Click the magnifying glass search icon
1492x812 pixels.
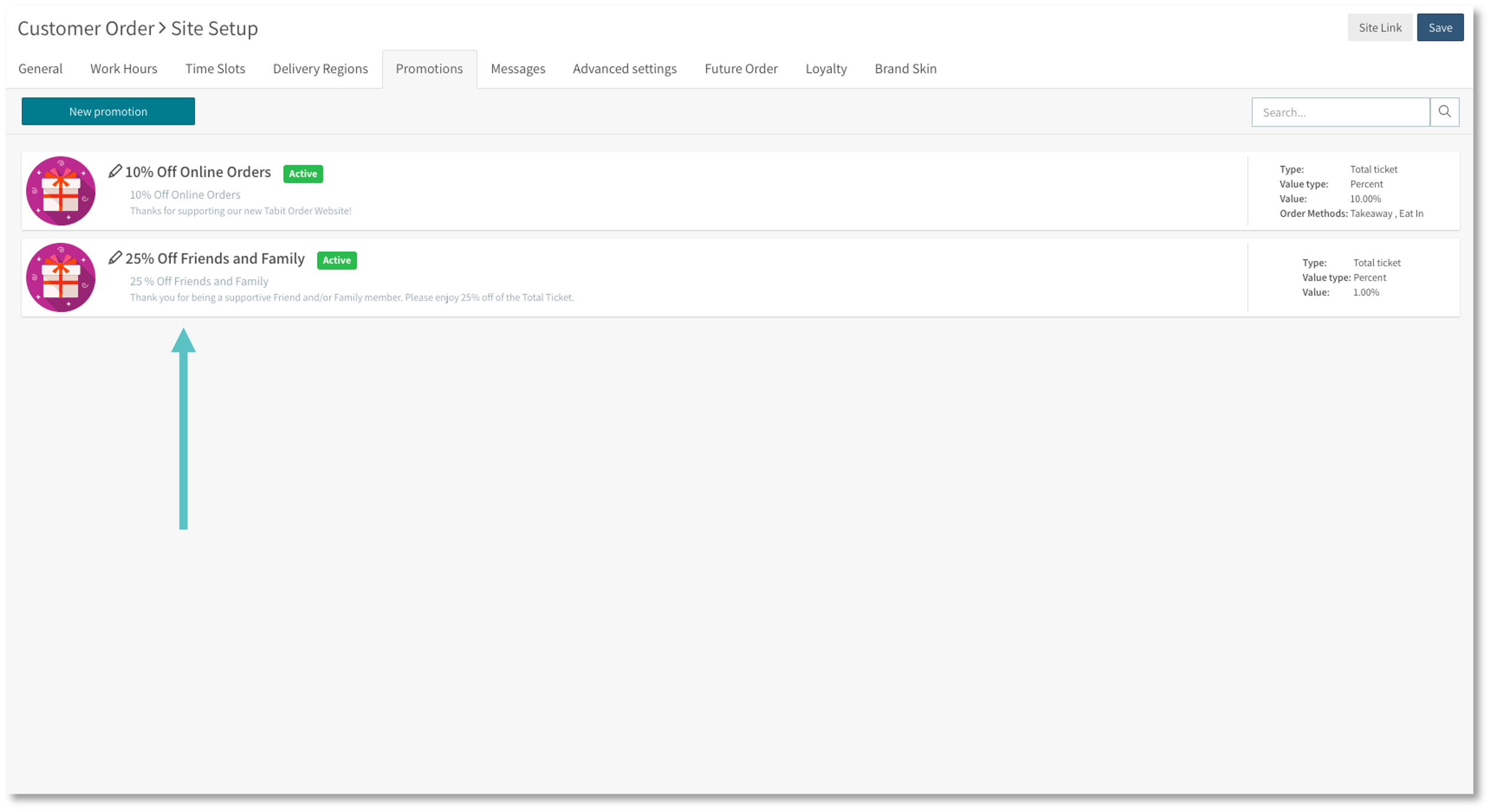click(1445, 111)
